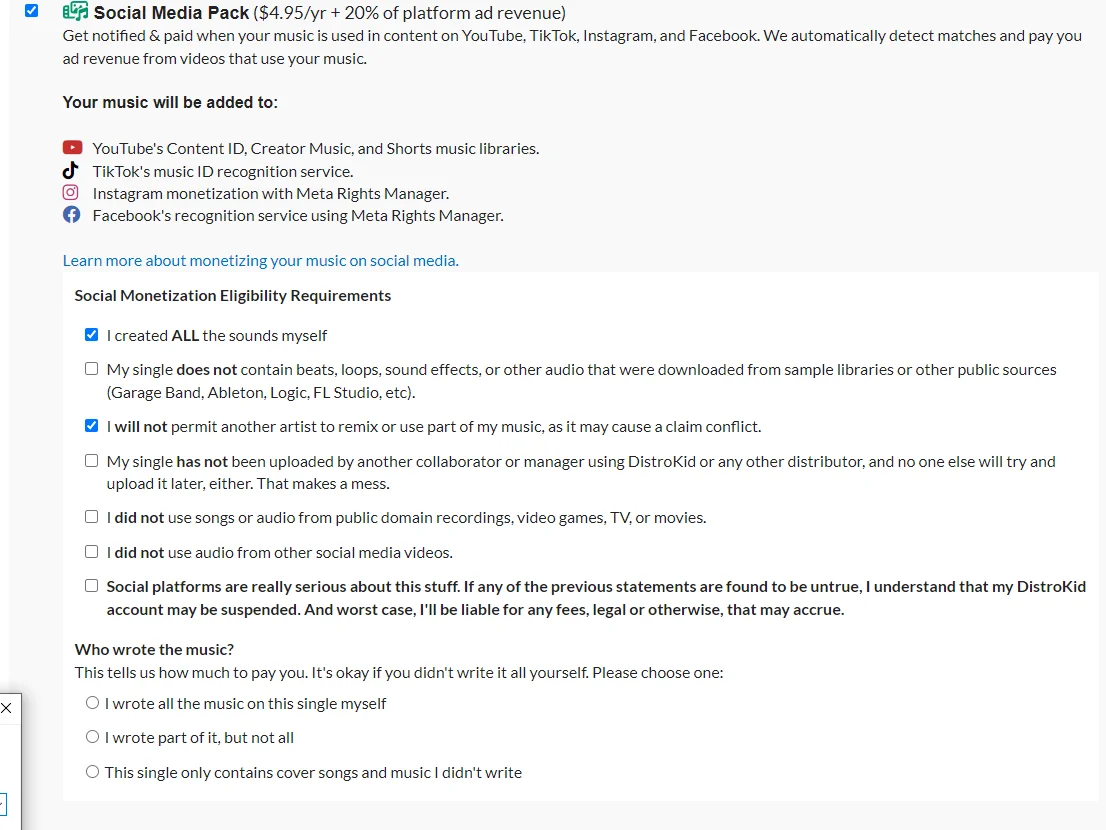Click the partially visible checkbox at bottom-left edge

pyautogui.click(x=3, y=804)
